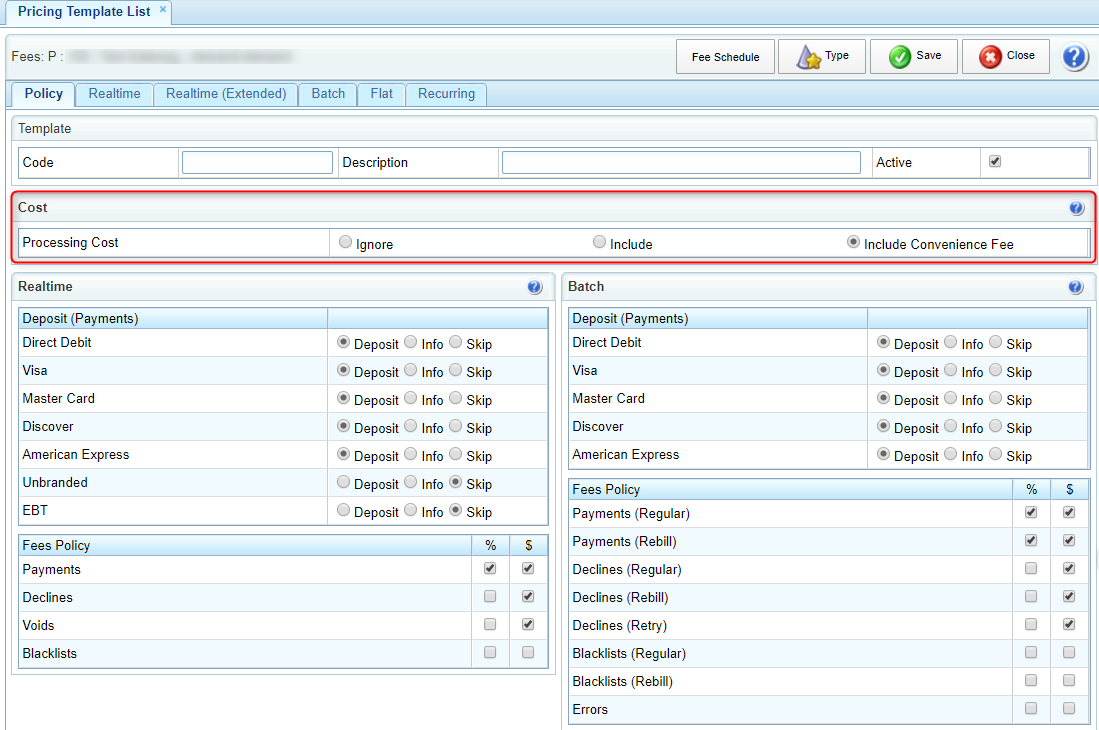Toggle Batch Blacklists (Regular) percent checkbox
The height and width of the screenshot is (730, 1099).
pyautogui.click(x=1031, y=652)
